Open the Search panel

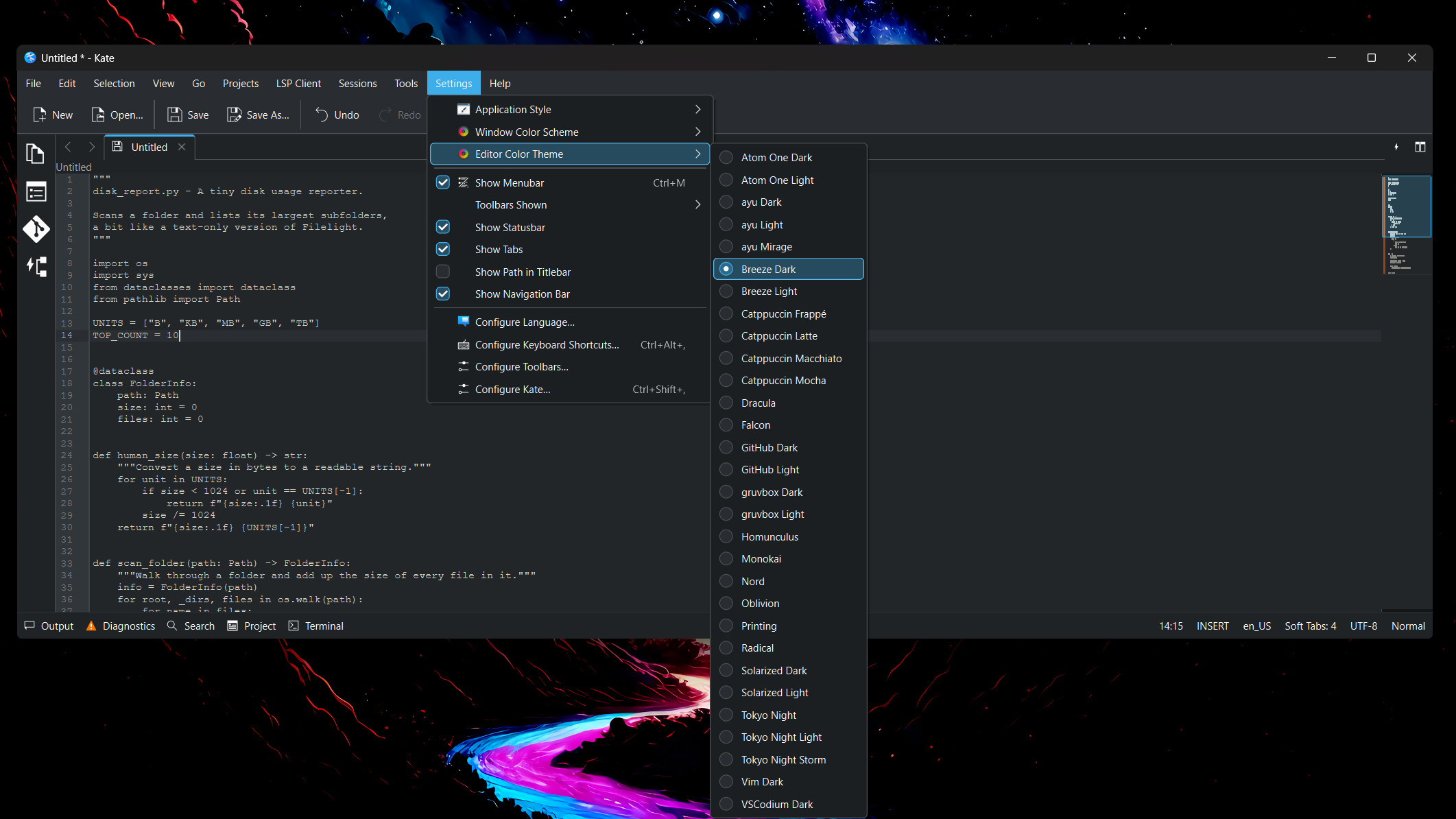click(191, 626)
